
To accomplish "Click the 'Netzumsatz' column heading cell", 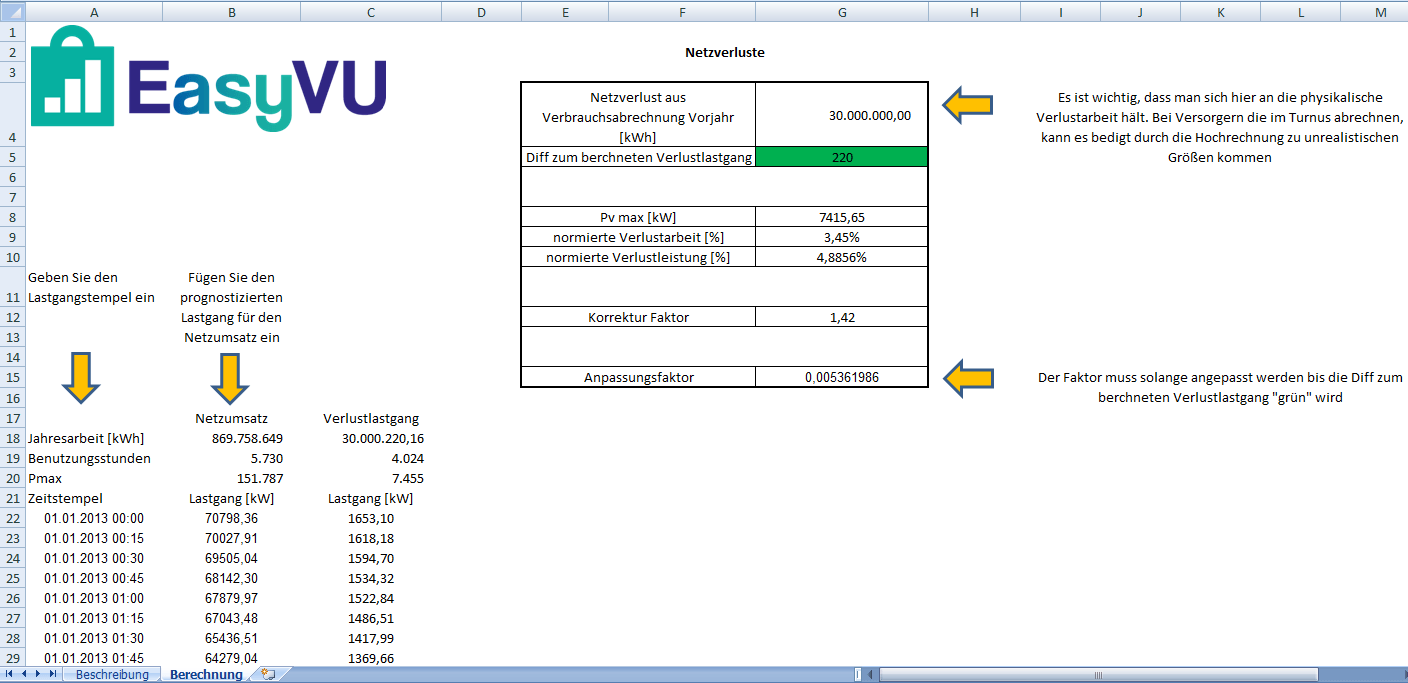I will (232, 418).
